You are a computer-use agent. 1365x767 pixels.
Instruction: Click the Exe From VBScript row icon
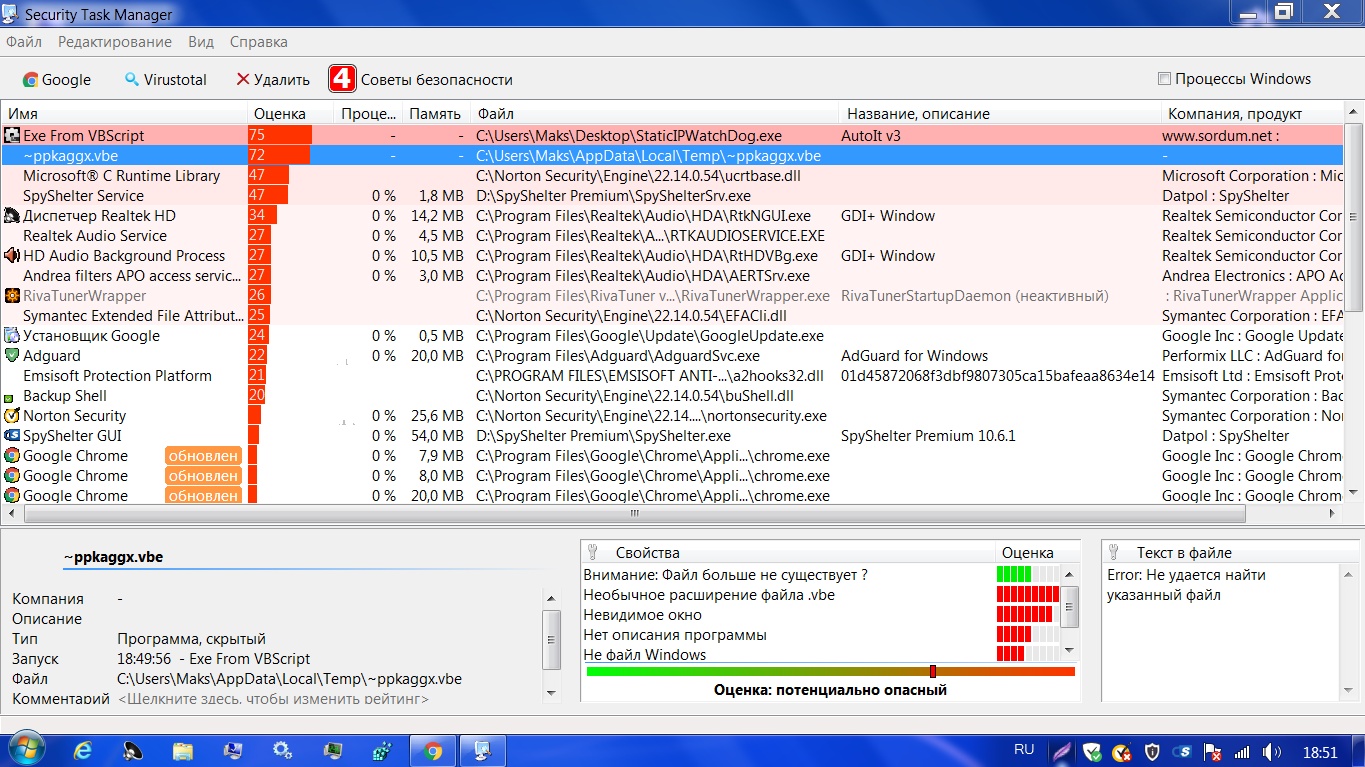[x=12, y=135]
